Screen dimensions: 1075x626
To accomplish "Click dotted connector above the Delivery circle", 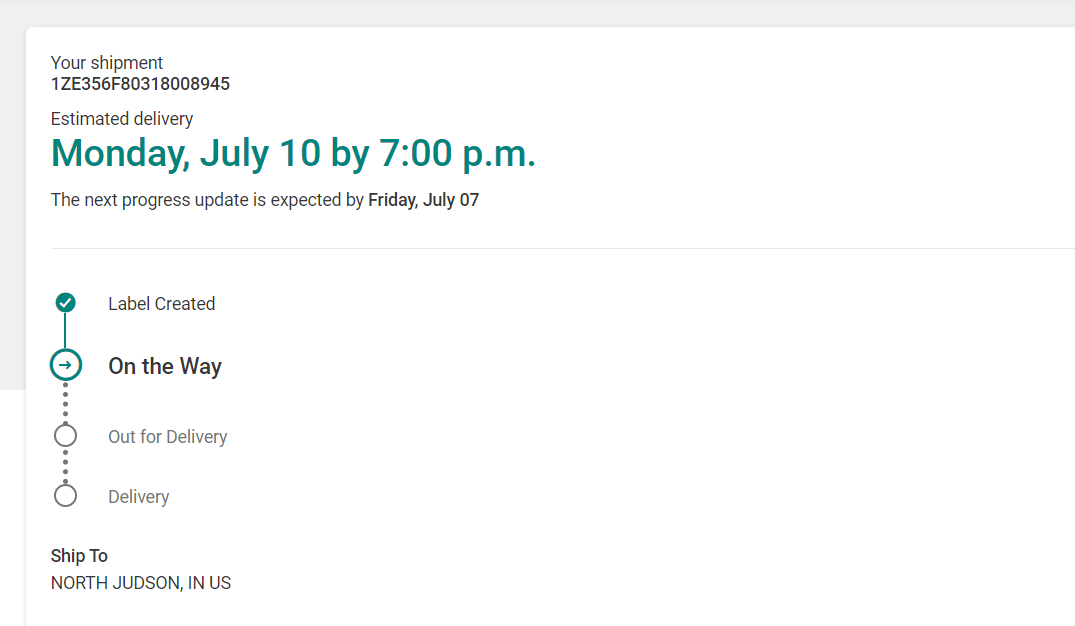I will coord(65,466).
